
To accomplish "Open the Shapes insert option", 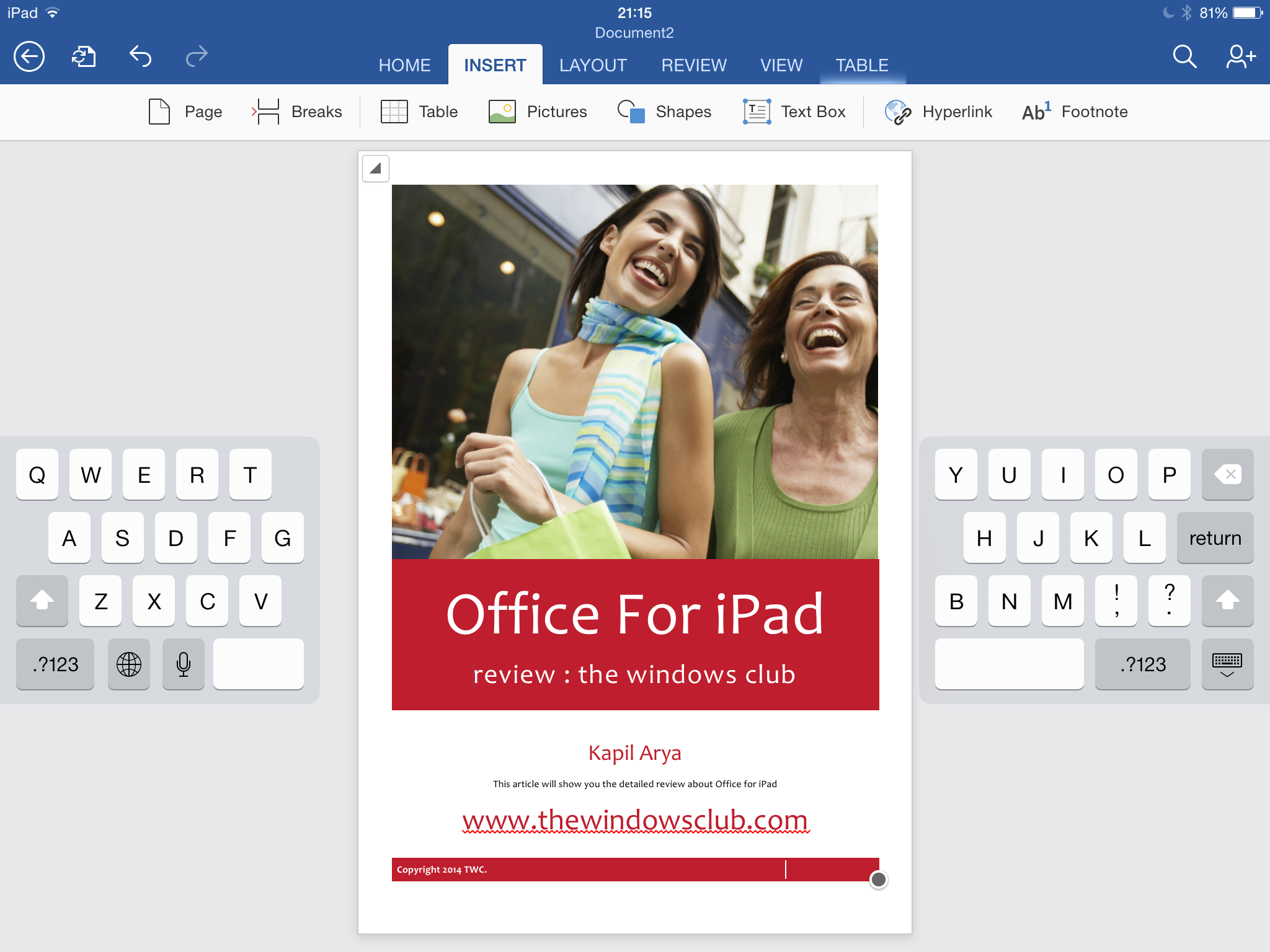I will (665, 112).
